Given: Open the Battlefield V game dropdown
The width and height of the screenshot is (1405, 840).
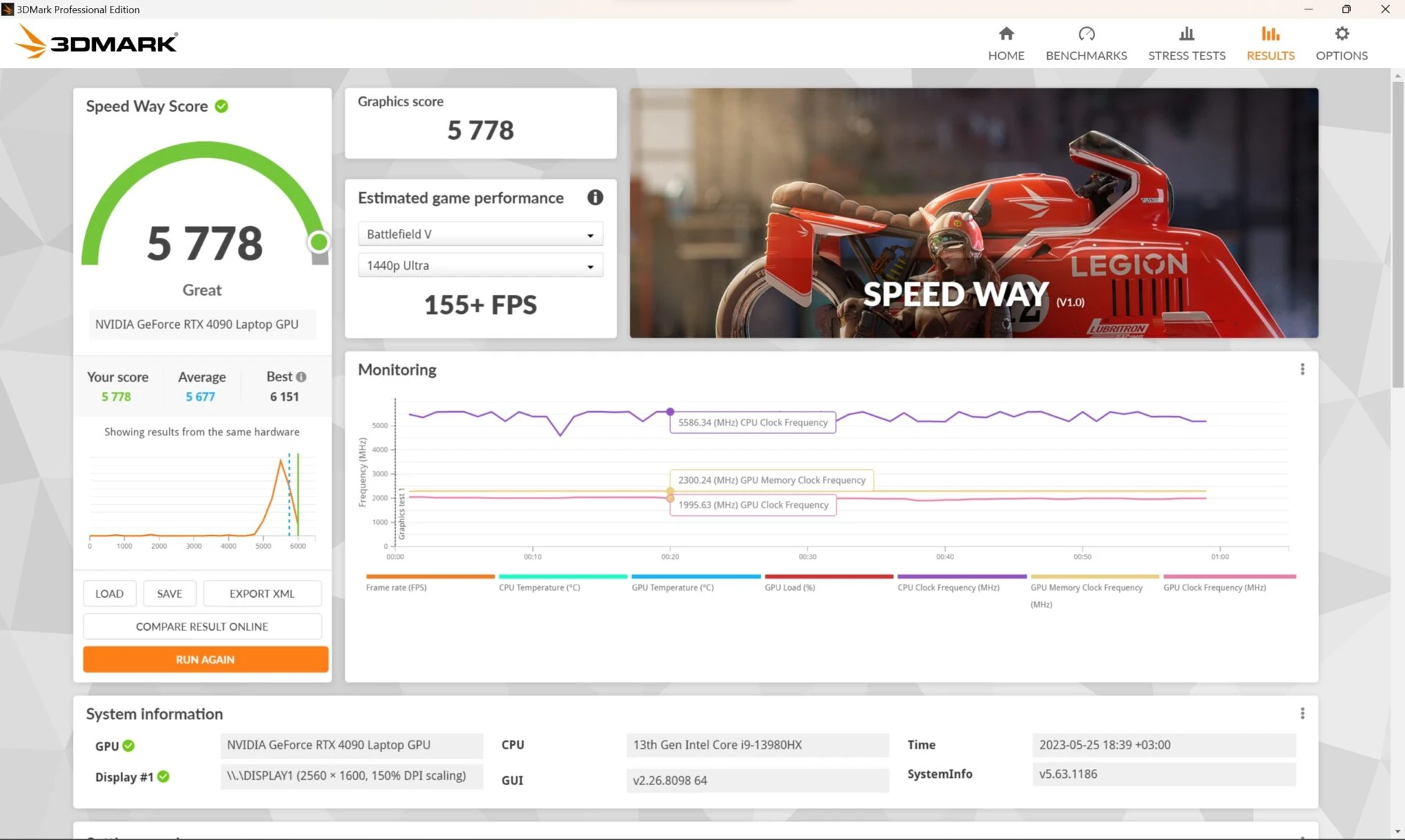Looking at the screenshot, I should tap(480, 234).
